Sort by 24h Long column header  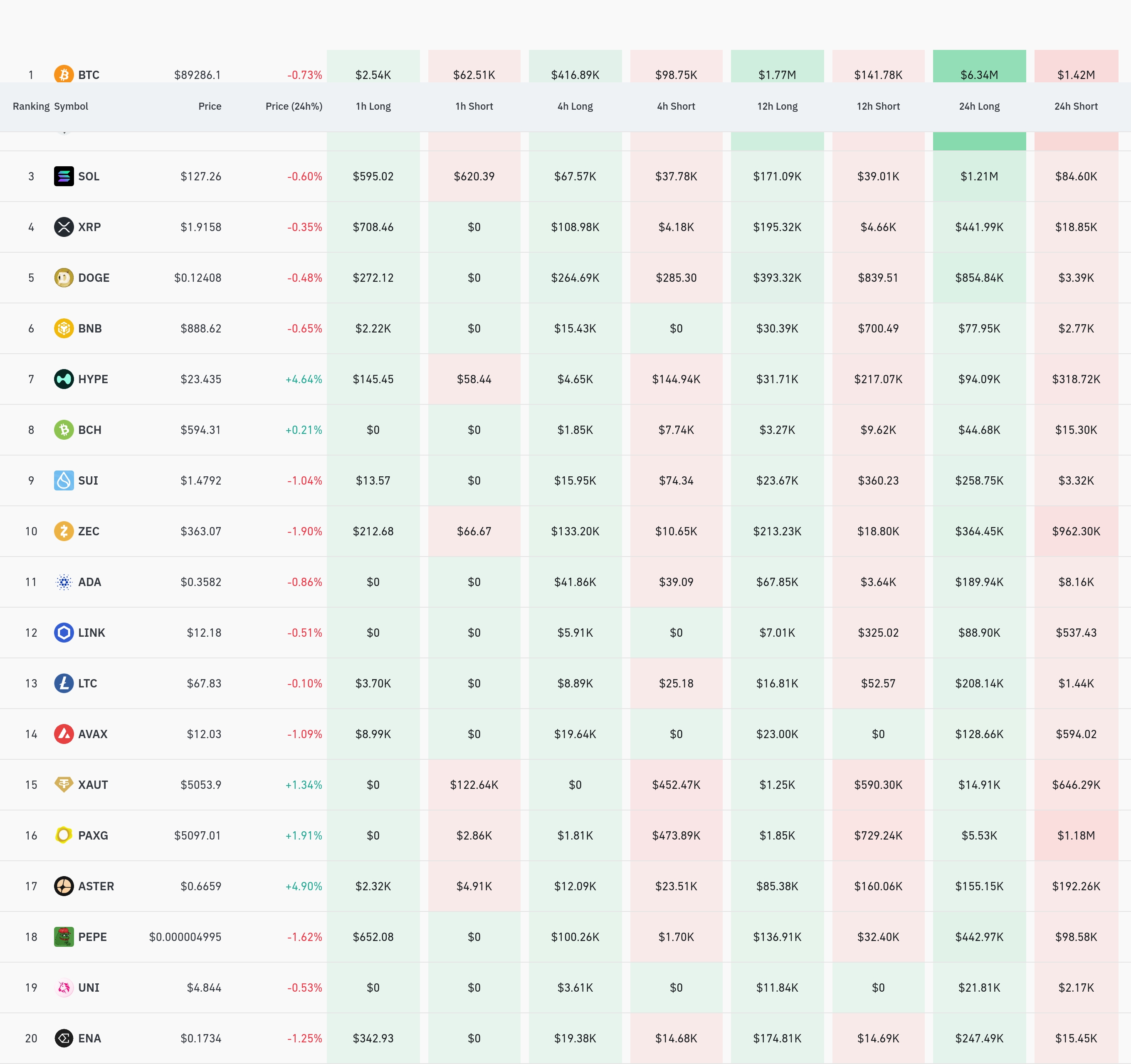pyautogui.click(x=979, y=106)
